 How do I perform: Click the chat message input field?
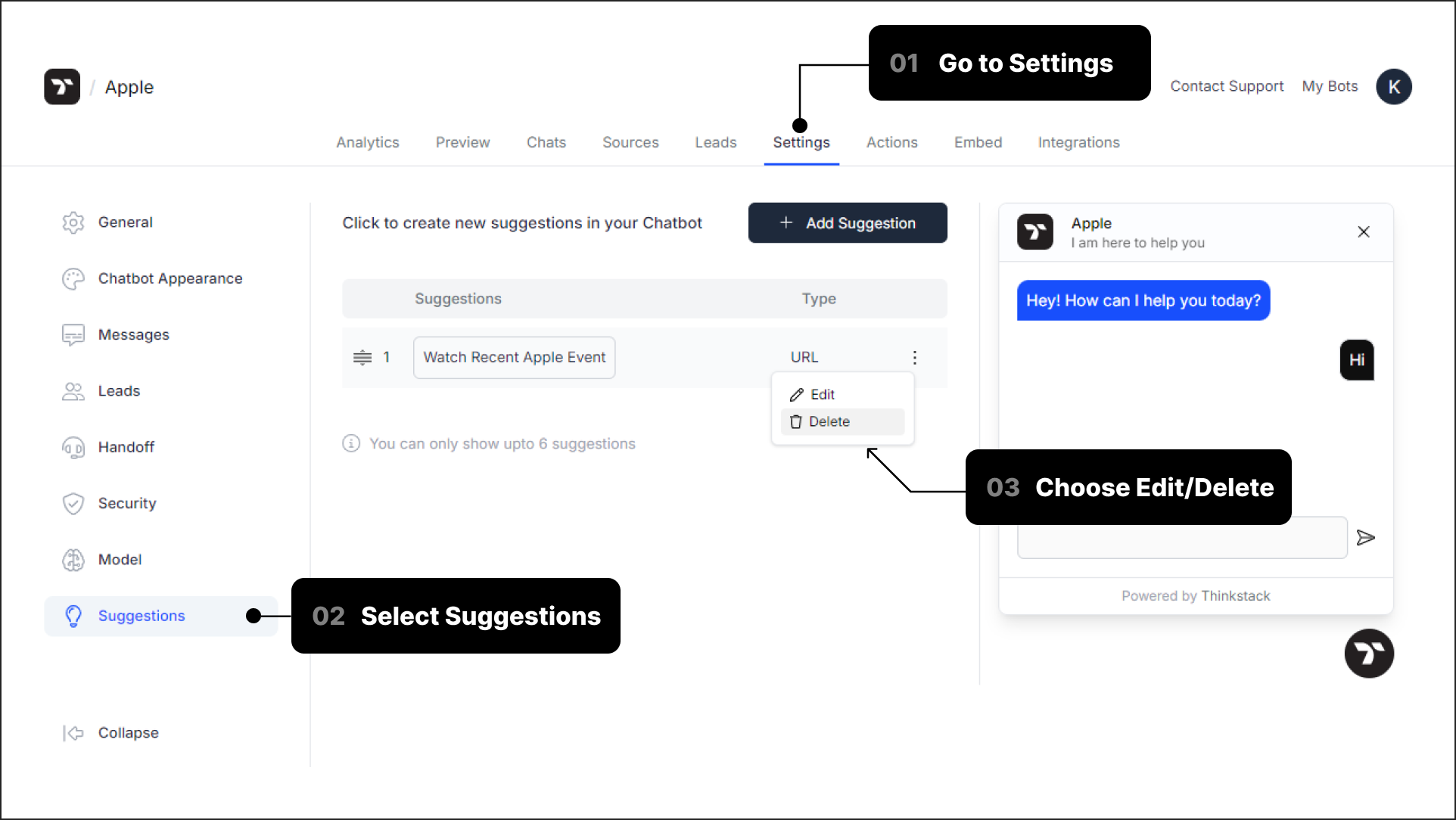pos(1183,537)
